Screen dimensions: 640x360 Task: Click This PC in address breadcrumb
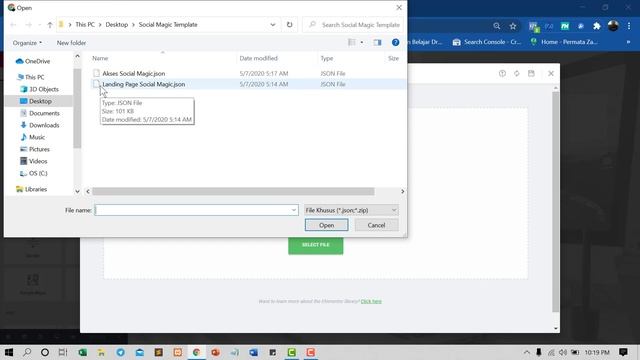click(x=85, y=24)
